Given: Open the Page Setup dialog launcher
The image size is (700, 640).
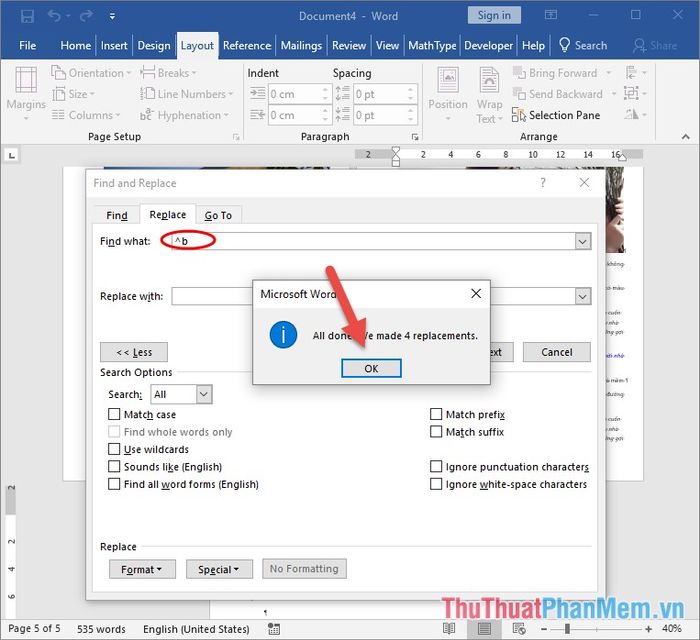Looking at the screenshot, I should tap(236, 137).
